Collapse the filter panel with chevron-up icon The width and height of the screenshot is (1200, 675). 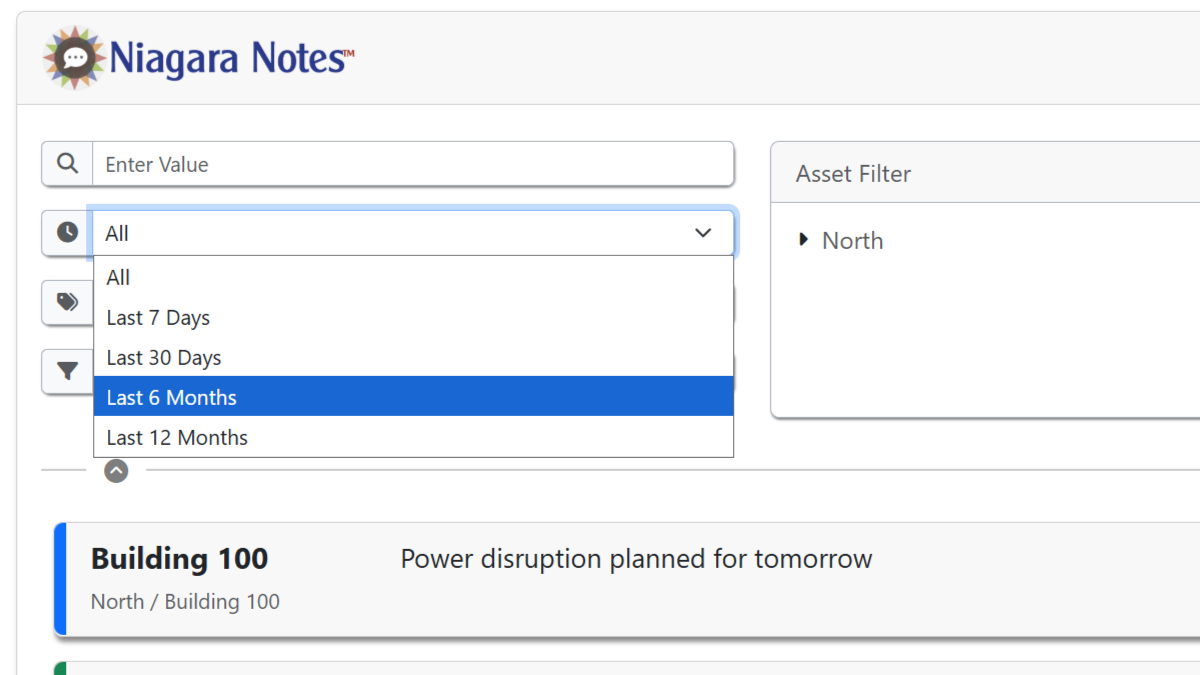(117, 470)
